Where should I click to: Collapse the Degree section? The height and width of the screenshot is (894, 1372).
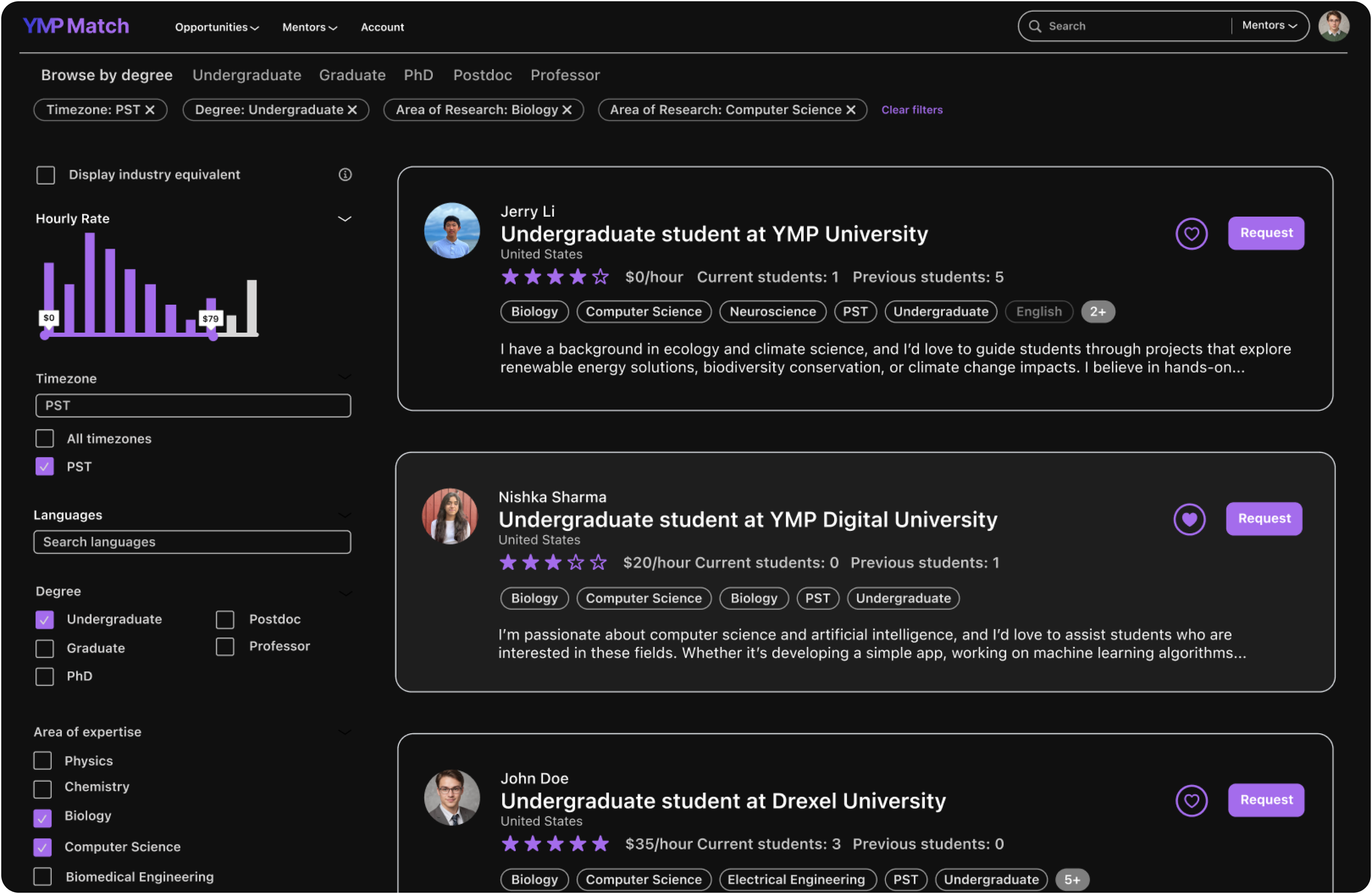tap(346, 593)
